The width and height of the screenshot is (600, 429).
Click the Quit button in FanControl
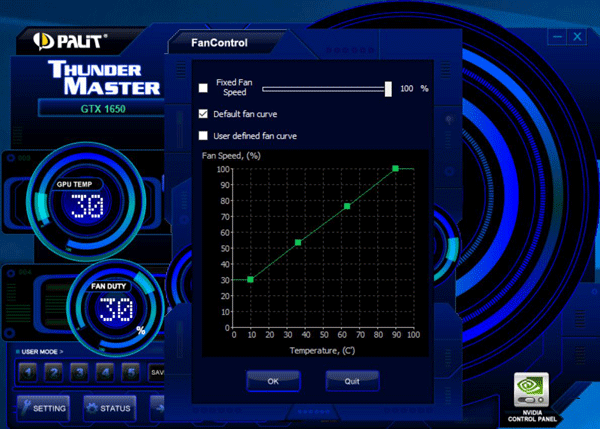click(x=352, y=381)
